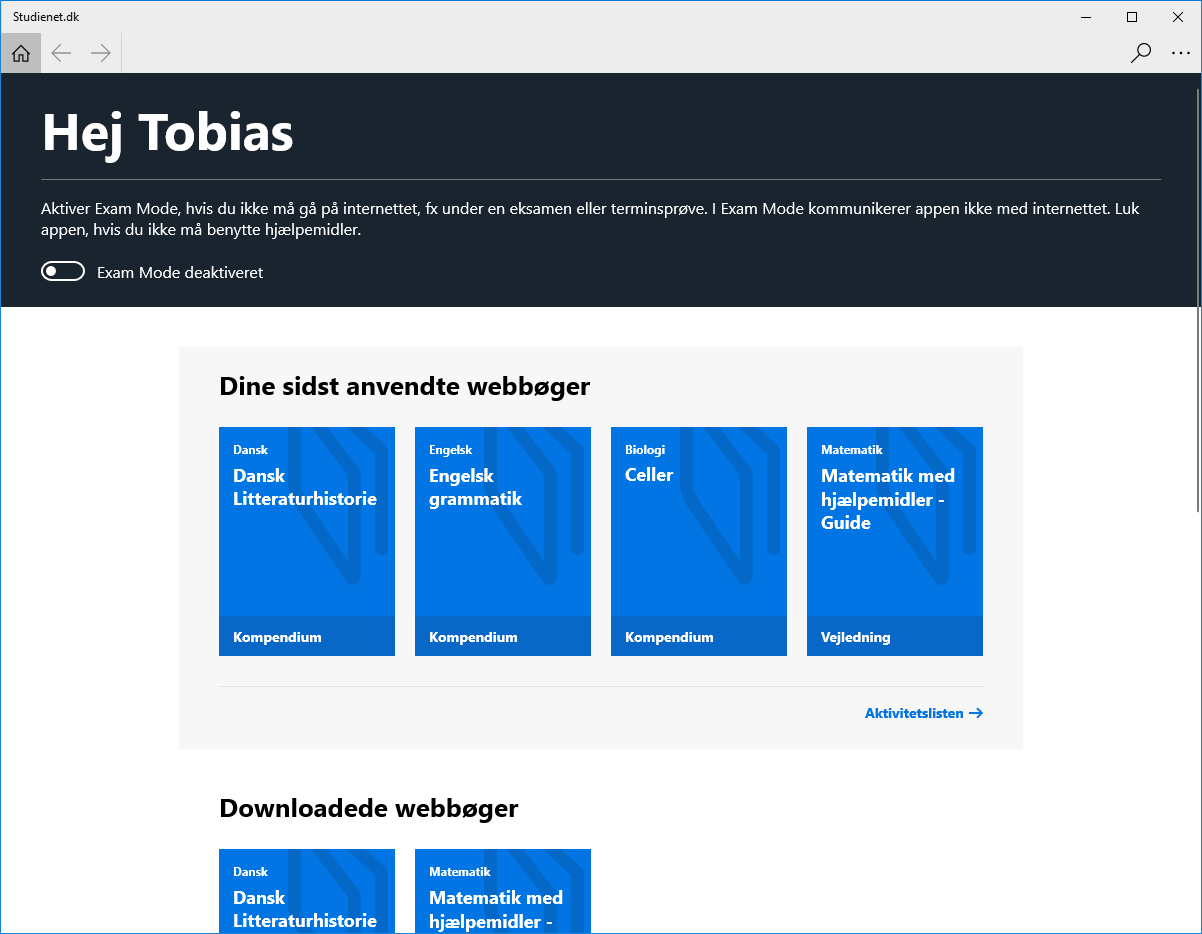Click the 'Hej Tobias' heading
Viewport: 1202px width, 934px height.
point(168,132)
